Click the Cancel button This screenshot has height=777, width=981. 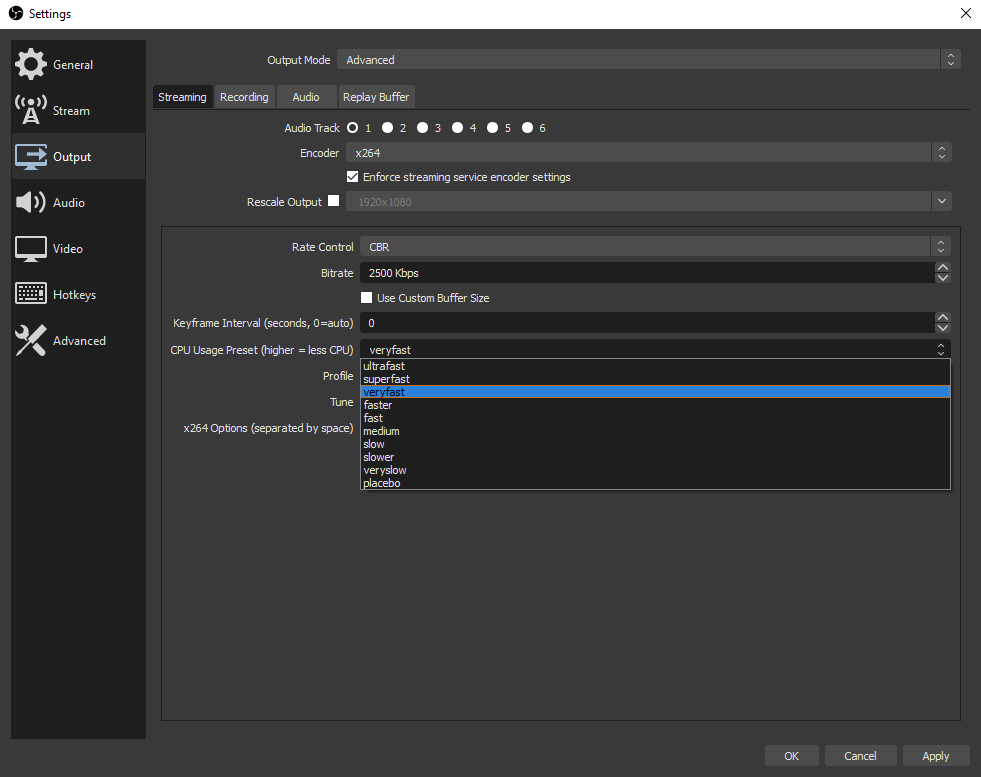coord(860,756)
